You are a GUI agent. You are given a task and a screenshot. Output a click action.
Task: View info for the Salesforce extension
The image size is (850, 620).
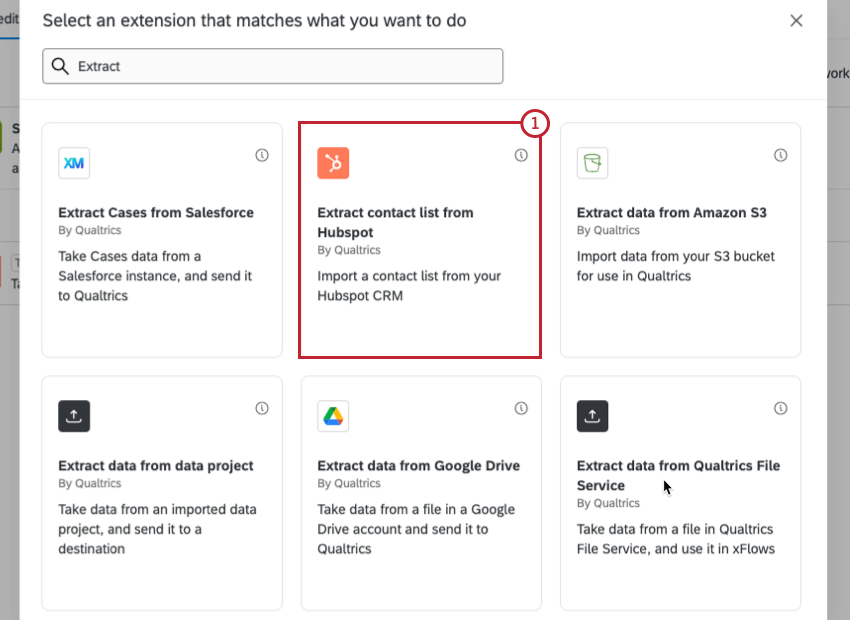[261, 155]
